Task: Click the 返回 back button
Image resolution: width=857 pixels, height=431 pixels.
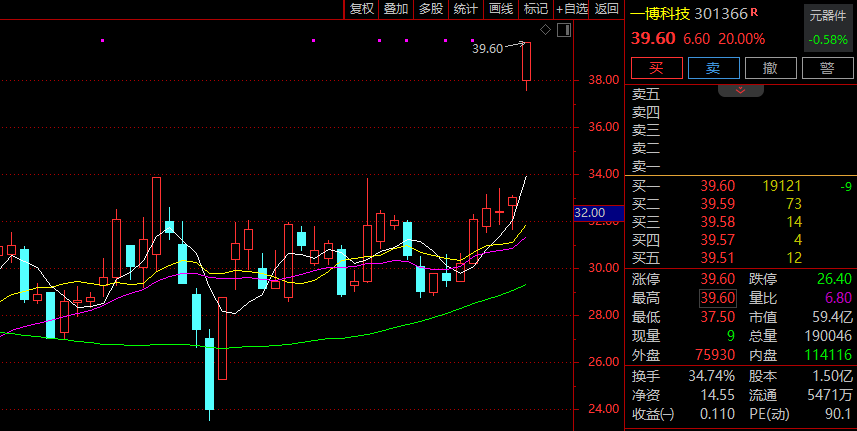Action: pos(607,9)
